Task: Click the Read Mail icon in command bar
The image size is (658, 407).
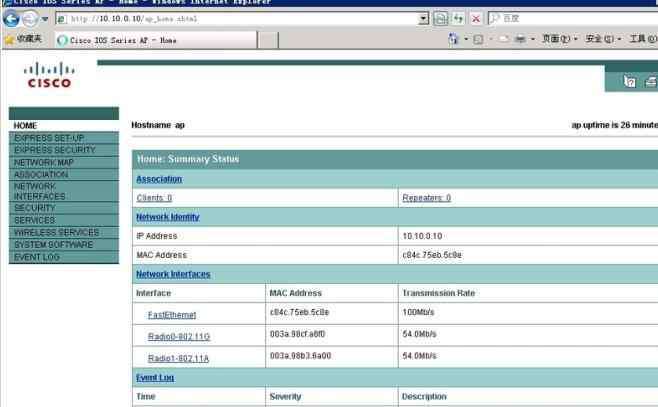Action: [504, 39]
